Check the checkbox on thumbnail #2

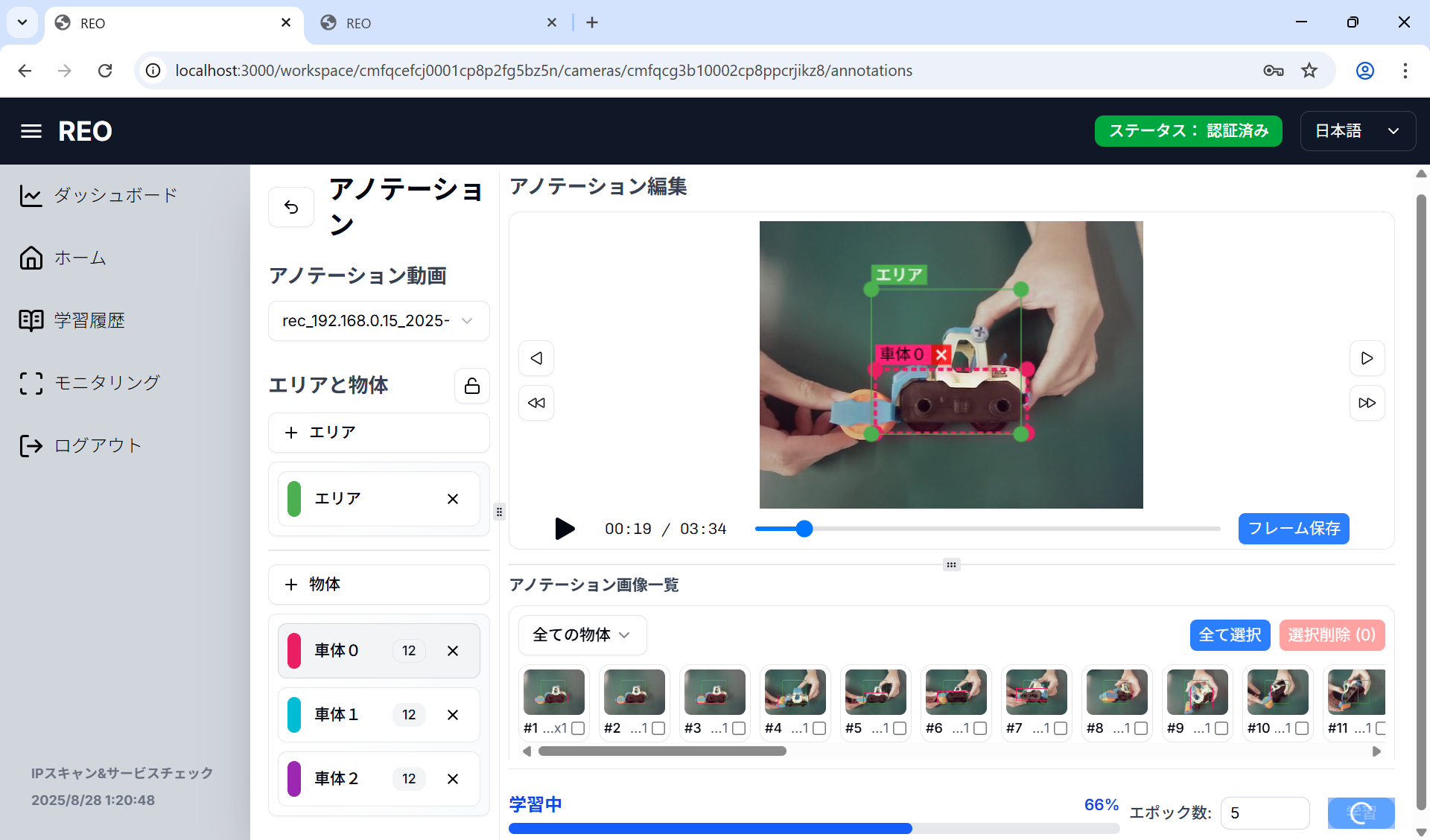pos(658,728)
